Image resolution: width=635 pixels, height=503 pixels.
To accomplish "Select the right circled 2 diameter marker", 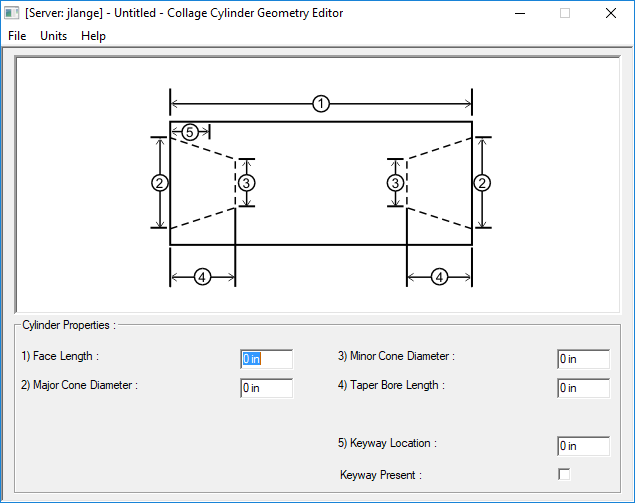I will pyautogui.click(x=482, y=182).
